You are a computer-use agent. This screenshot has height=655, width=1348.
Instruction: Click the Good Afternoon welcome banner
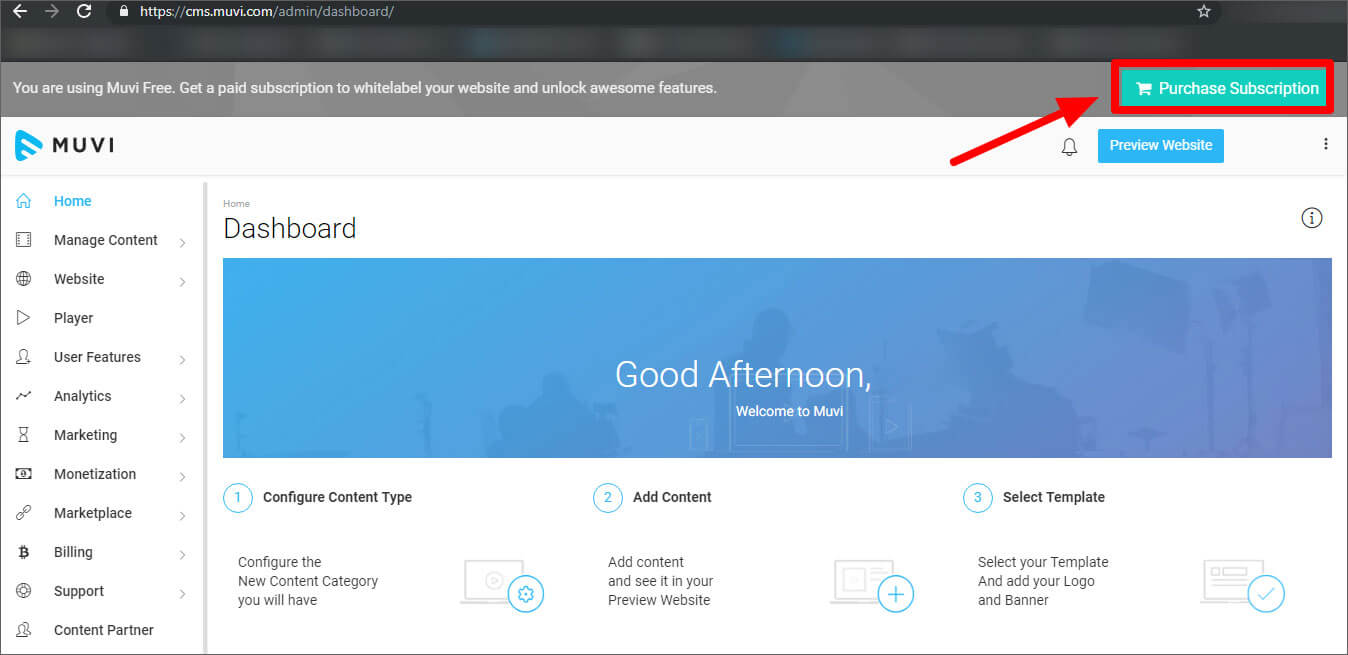[777, 358]
